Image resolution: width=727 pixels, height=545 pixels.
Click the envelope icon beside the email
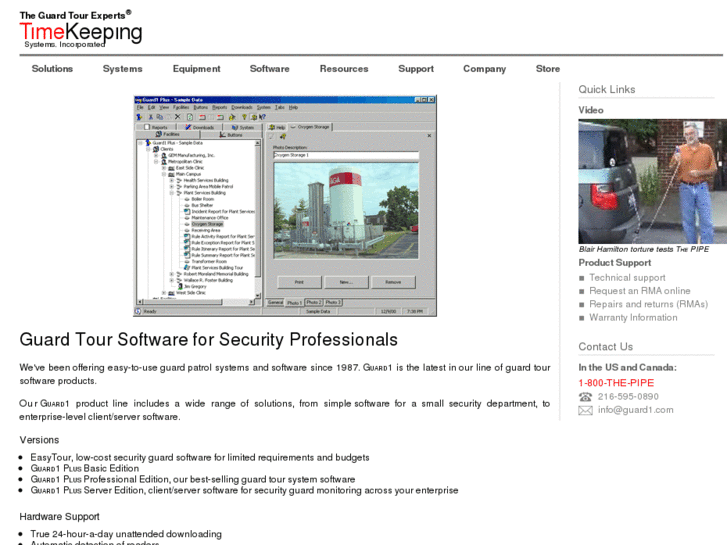585,410
